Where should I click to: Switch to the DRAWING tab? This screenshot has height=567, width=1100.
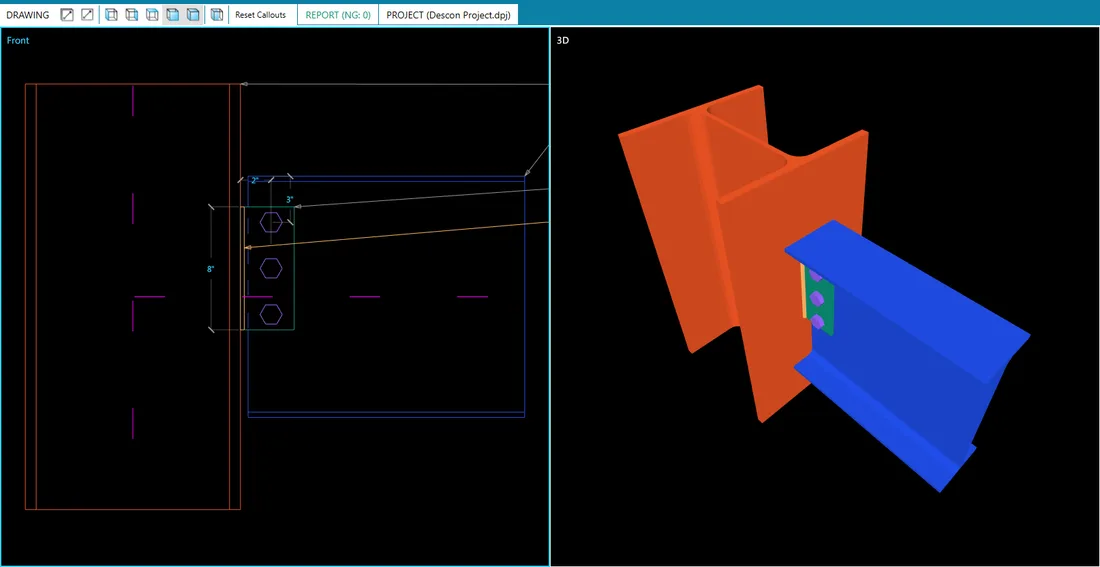(28, 15)
